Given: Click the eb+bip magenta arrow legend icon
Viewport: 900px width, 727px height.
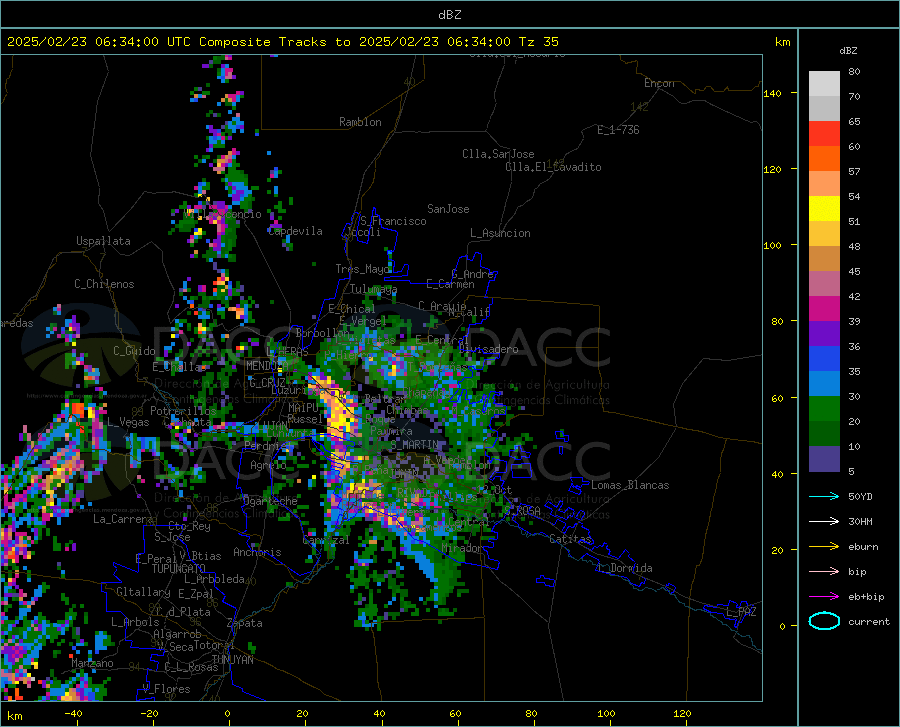Looking at the screenshot, I should click(x=824, y=597).
